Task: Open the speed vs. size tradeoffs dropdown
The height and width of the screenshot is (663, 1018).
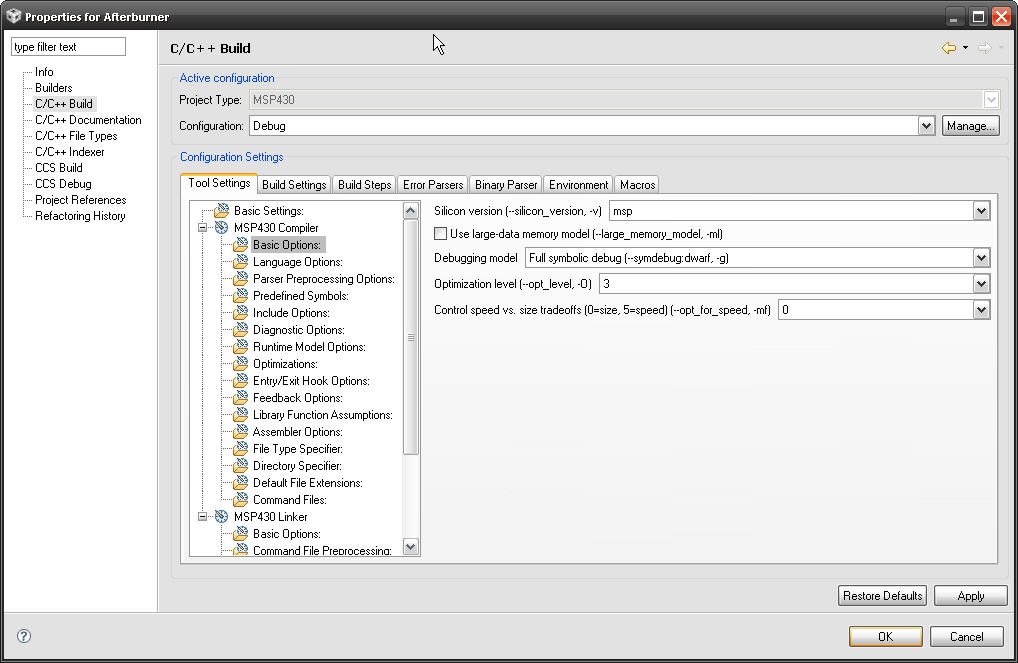Action: click(981, 310)
